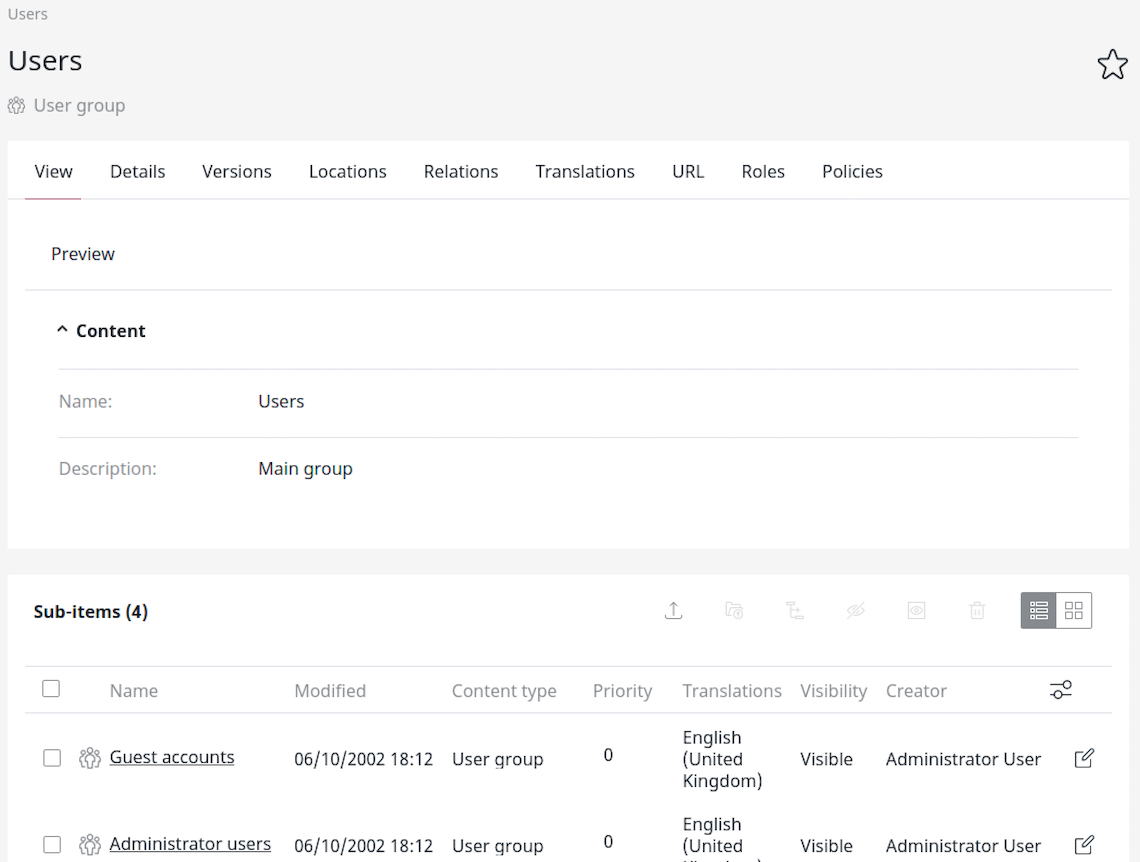Open the Roles tab
This screenshot has height=862, width=1140.
(763, 172)
